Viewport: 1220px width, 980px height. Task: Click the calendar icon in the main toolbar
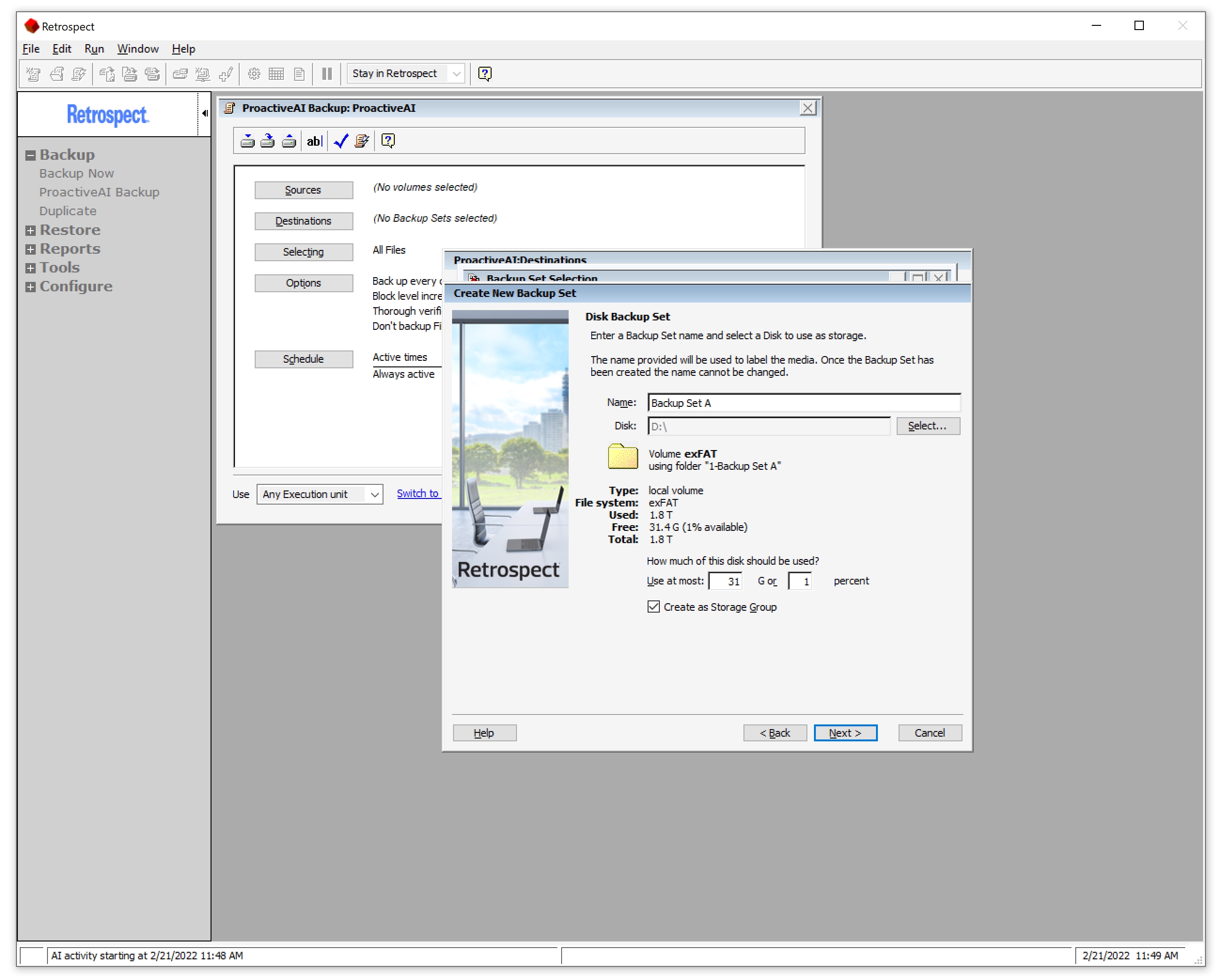point(276,74)
